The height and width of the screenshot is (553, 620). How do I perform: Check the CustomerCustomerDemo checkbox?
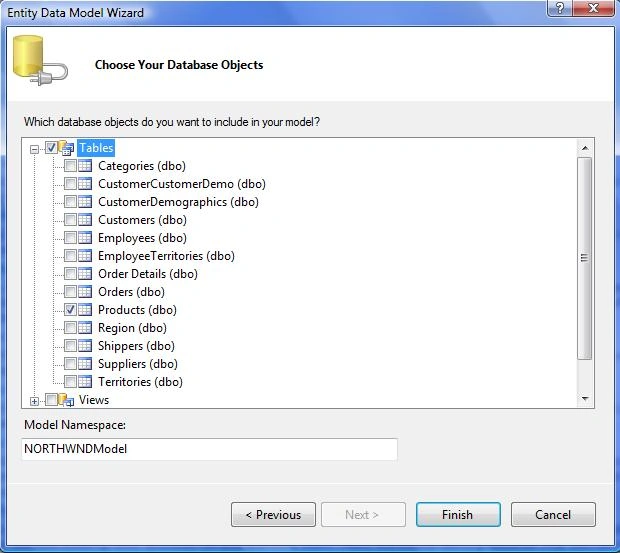tap(70, 184)
